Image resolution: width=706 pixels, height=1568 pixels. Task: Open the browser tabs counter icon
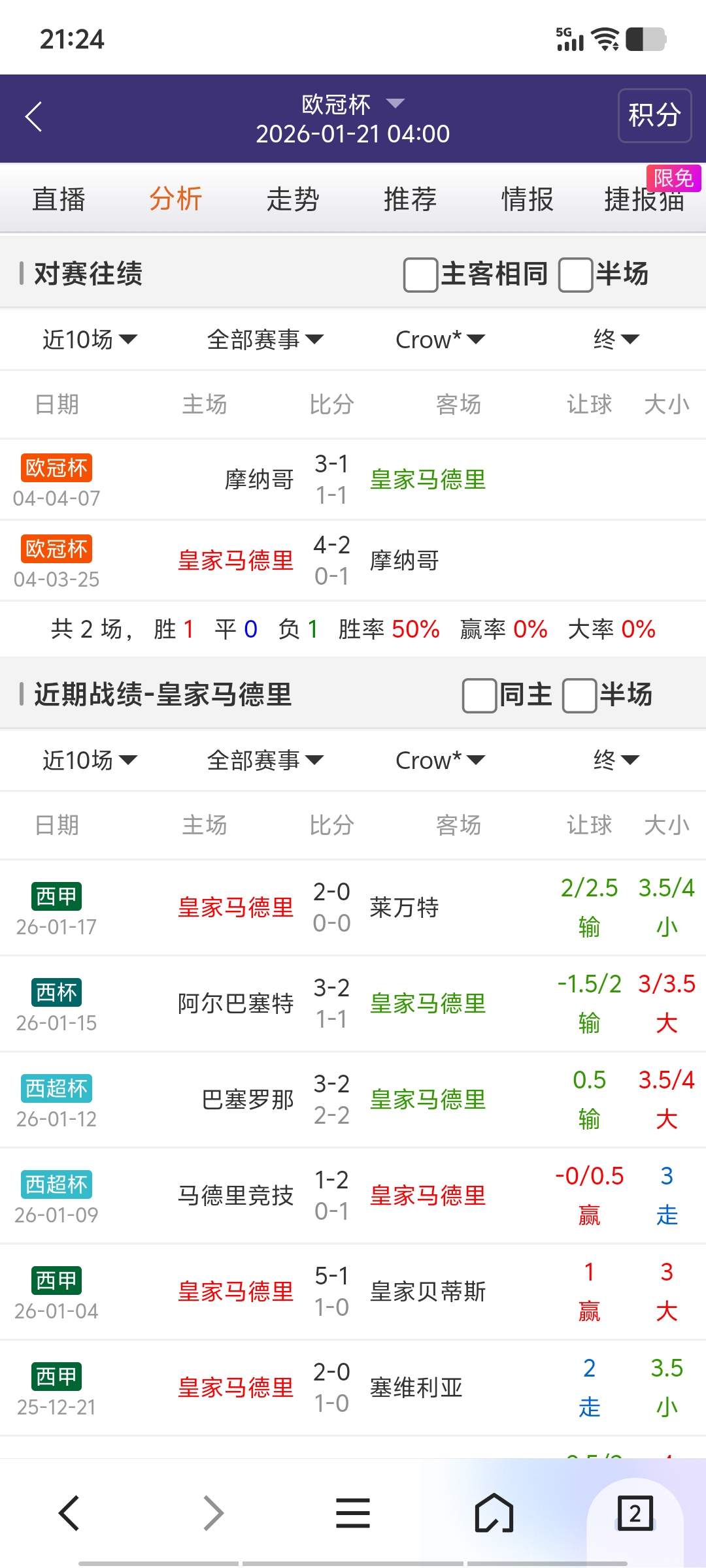(x=634, y=1512)
